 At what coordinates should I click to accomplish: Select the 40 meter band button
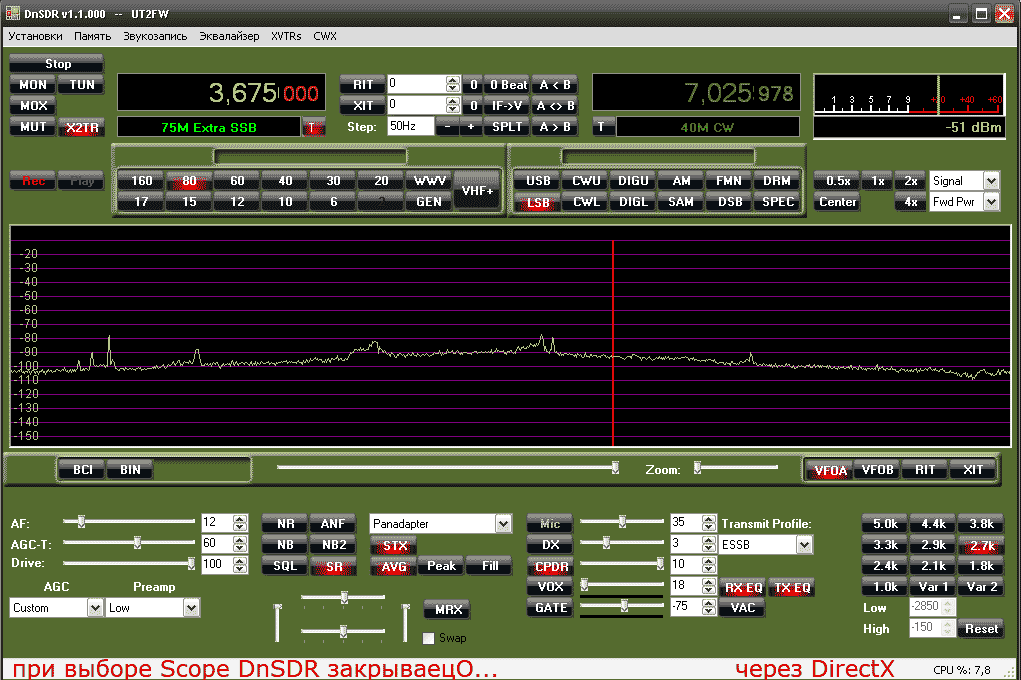[x=285, y=181]
